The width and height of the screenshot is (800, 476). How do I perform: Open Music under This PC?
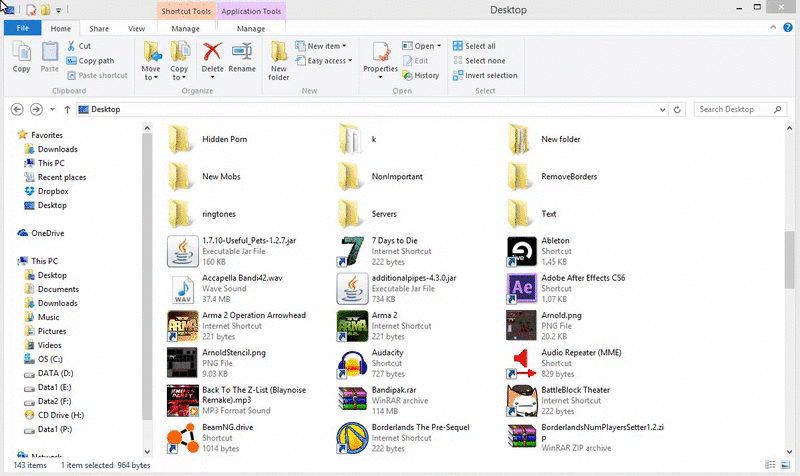tap(42, 317)
